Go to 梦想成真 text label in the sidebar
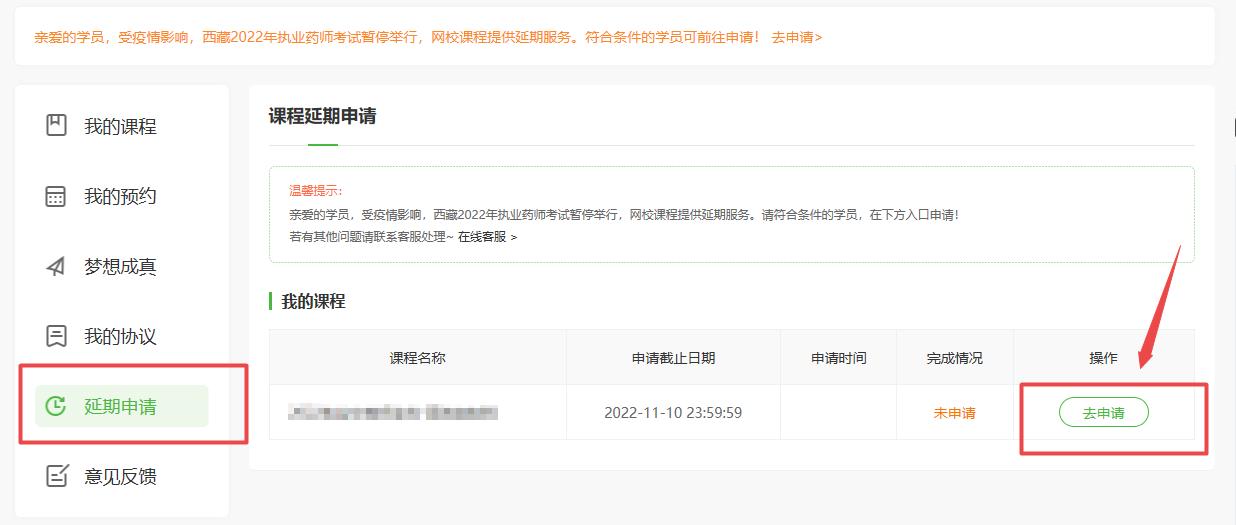 (120, 267)
